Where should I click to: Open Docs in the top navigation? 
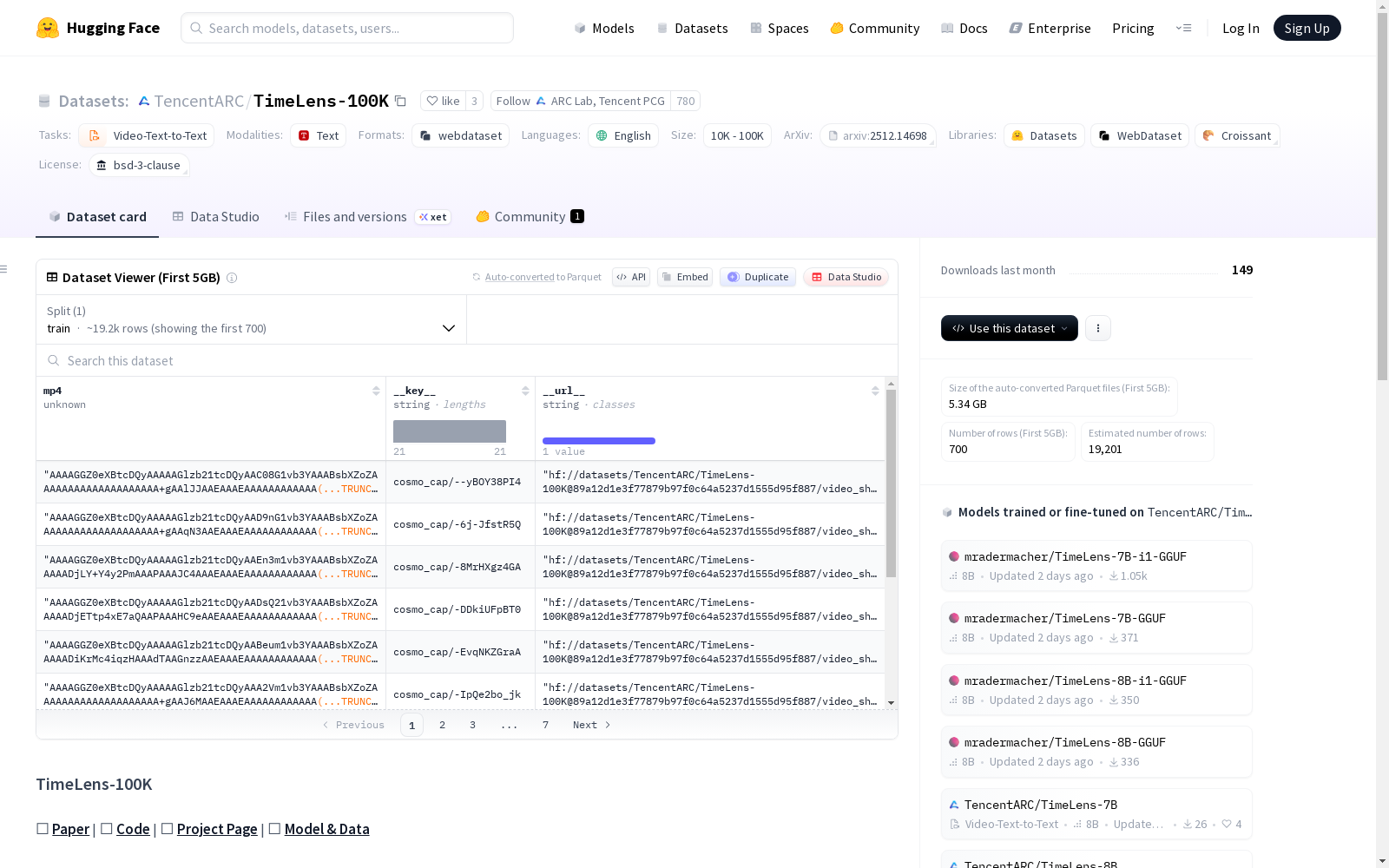(x=964, y=28)
